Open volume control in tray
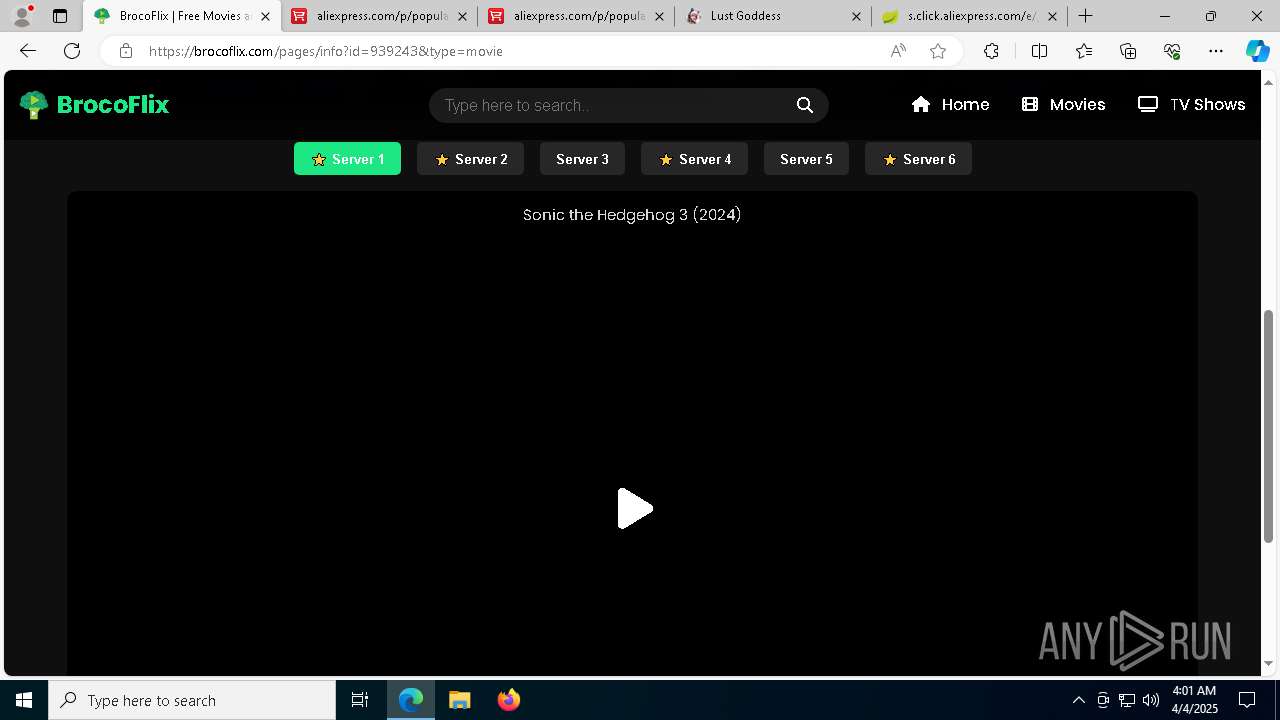The width and height of the screenshot is (1280, 720). [x=1151, y=700]
